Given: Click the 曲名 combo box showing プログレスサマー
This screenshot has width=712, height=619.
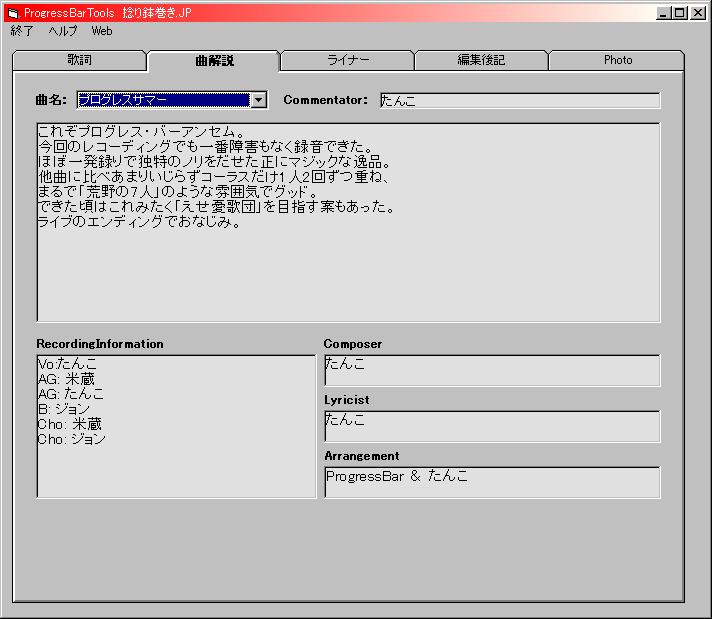Looking at the screenshot, I should [x=172, y=100].
